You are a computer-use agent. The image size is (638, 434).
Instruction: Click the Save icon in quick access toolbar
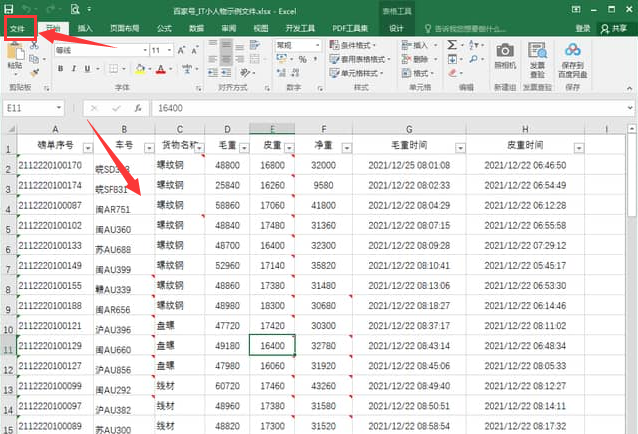10,9
